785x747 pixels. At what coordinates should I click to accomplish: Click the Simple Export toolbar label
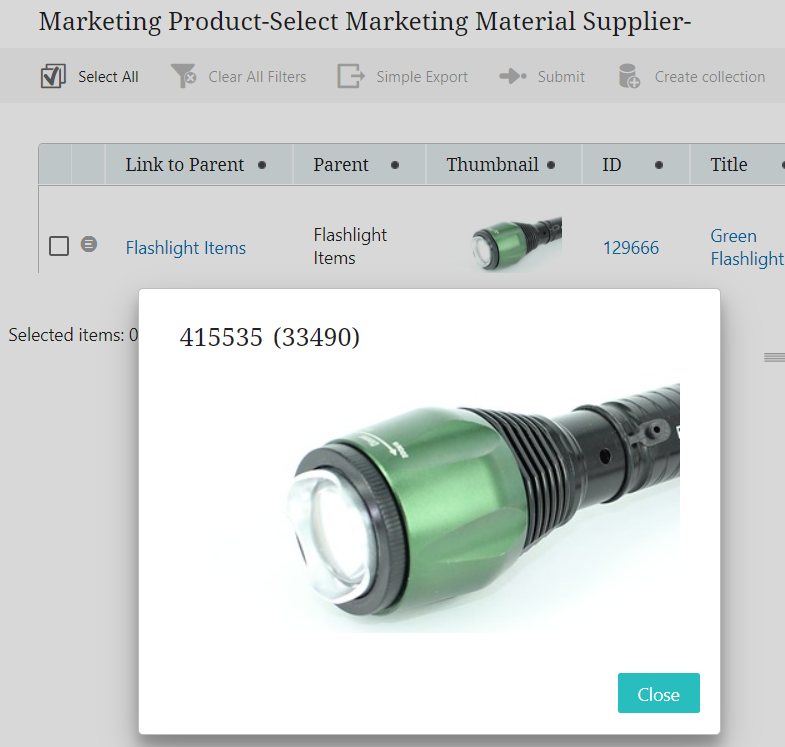(422, 76)
